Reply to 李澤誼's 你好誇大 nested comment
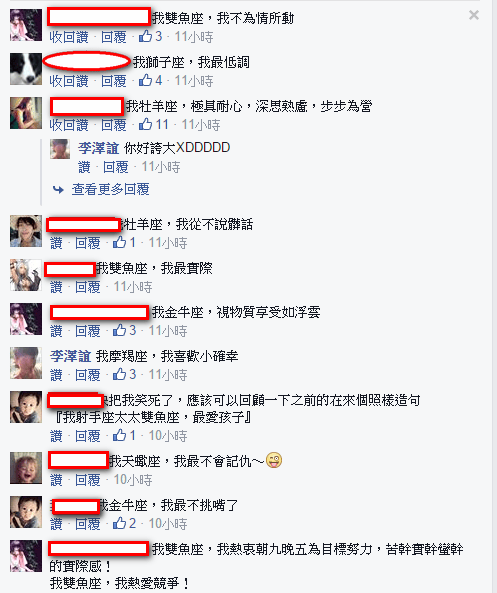The height and width of the screenshot is (593, 497). (x=116, y=167)
